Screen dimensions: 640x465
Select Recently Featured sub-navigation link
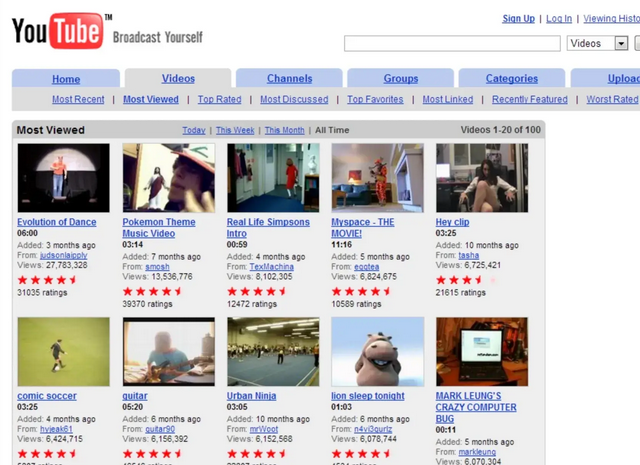(x=530, y=99)
